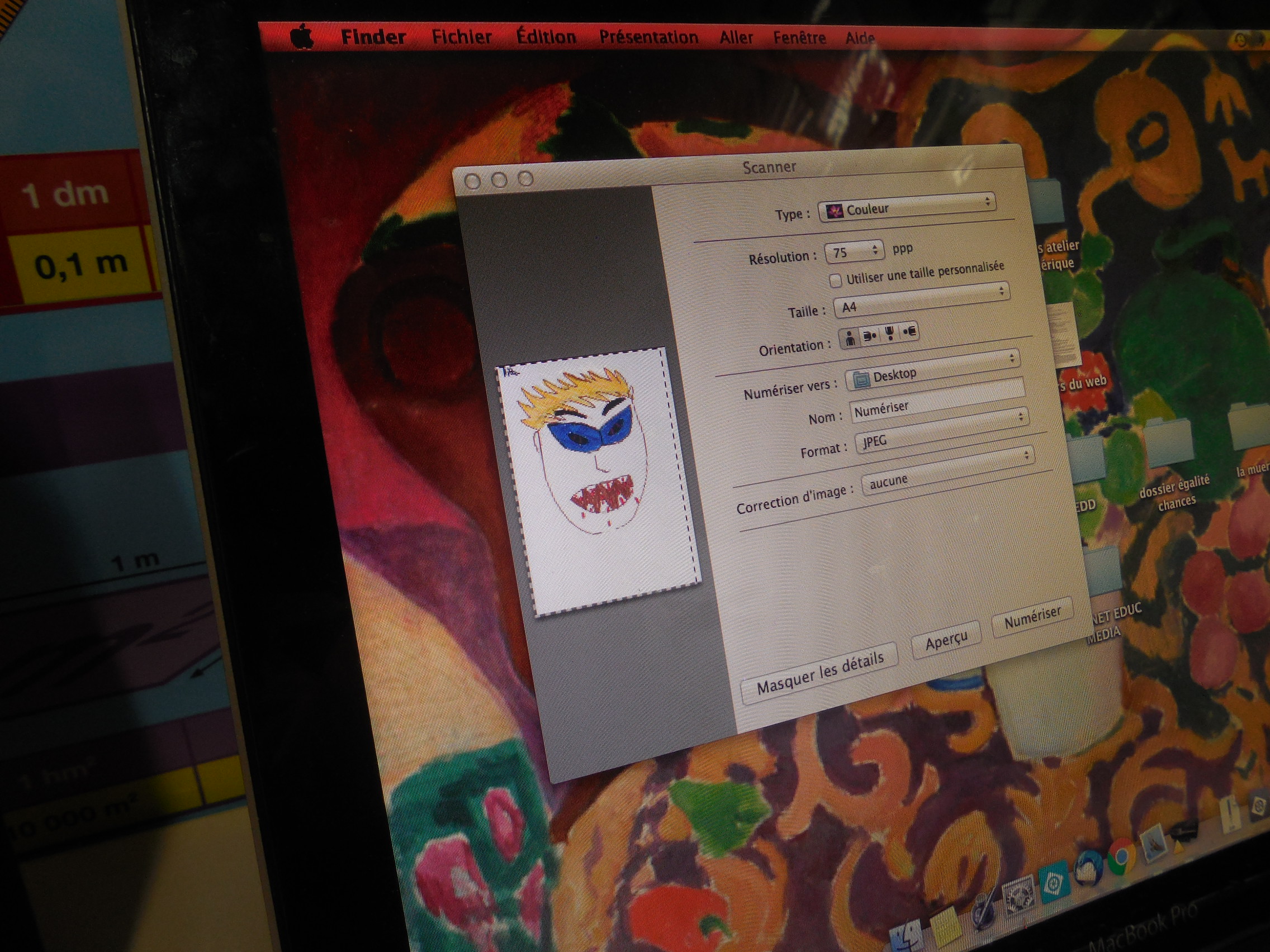Open the Présentation menu
1270x952 pixels.
[x=649, y=38]
